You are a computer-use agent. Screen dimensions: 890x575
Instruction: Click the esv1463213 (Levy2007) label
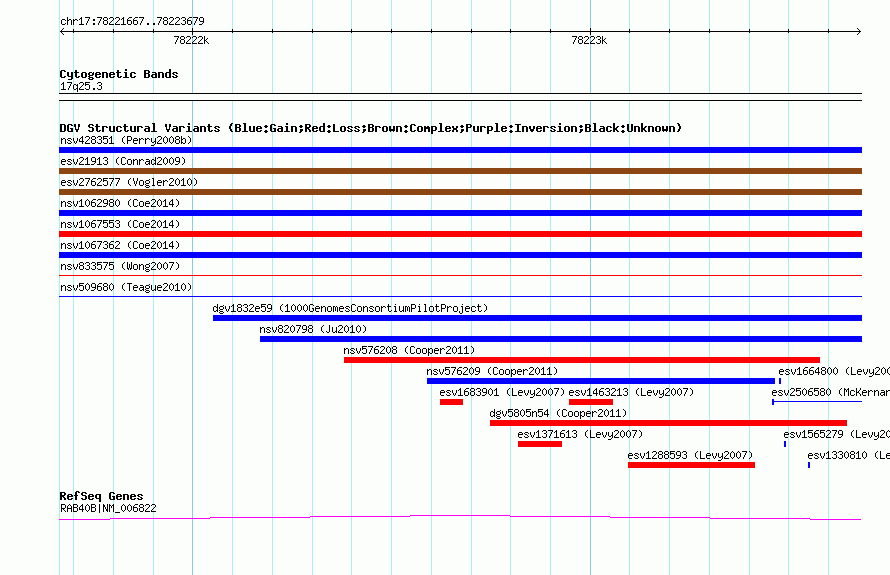pos(631,392)
